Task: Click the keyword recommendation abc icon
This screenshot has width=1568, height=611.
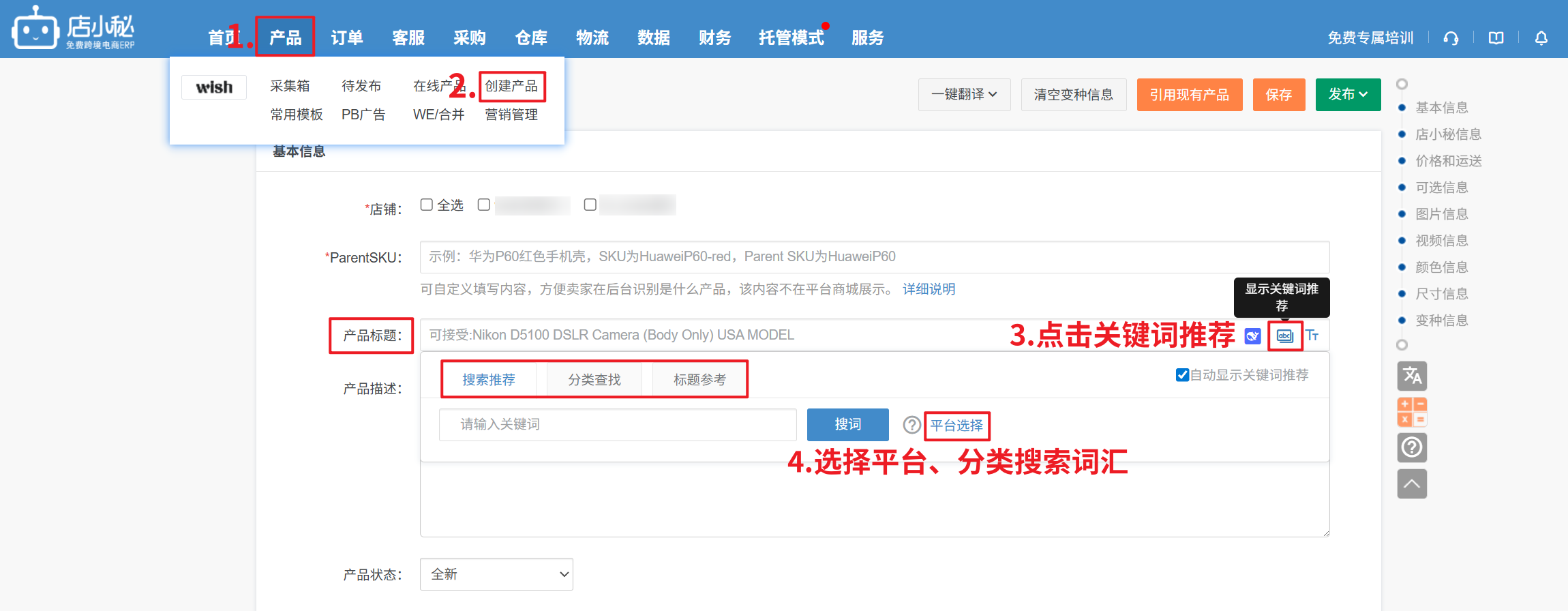Action: click(x=1285, y=336)
